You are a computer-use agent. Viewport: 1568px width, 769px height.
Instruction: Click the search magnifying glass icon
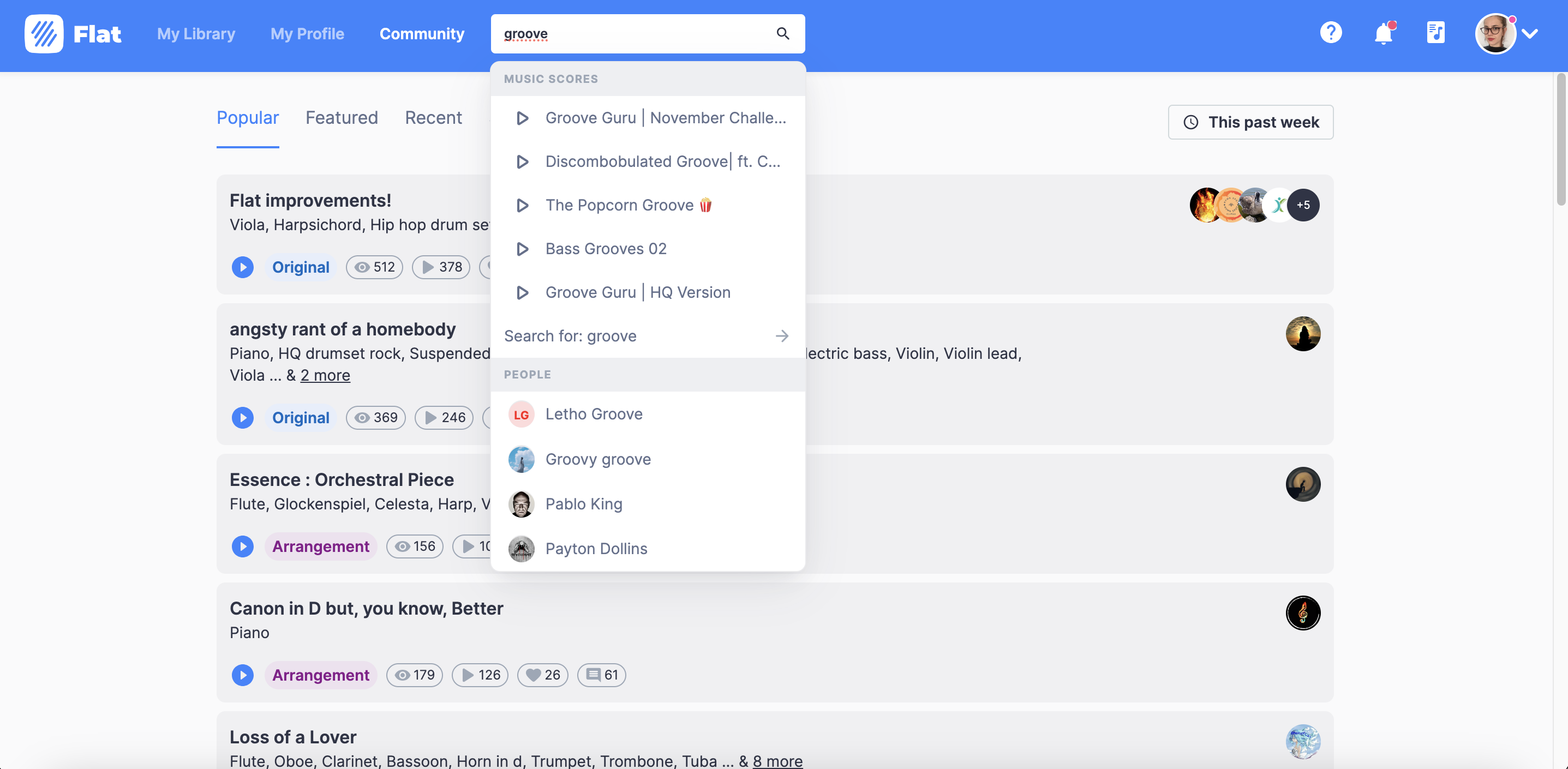pyautogui.click(x=783, y=33)
